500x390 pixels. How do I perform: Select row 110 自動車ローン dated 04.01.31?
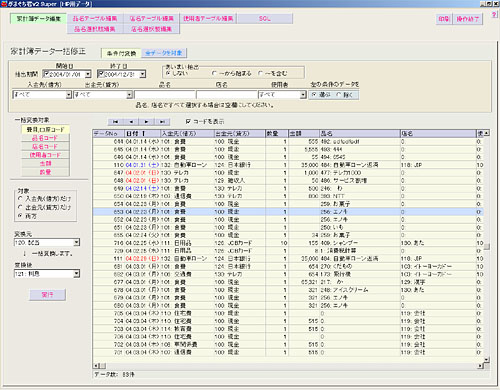288,165
